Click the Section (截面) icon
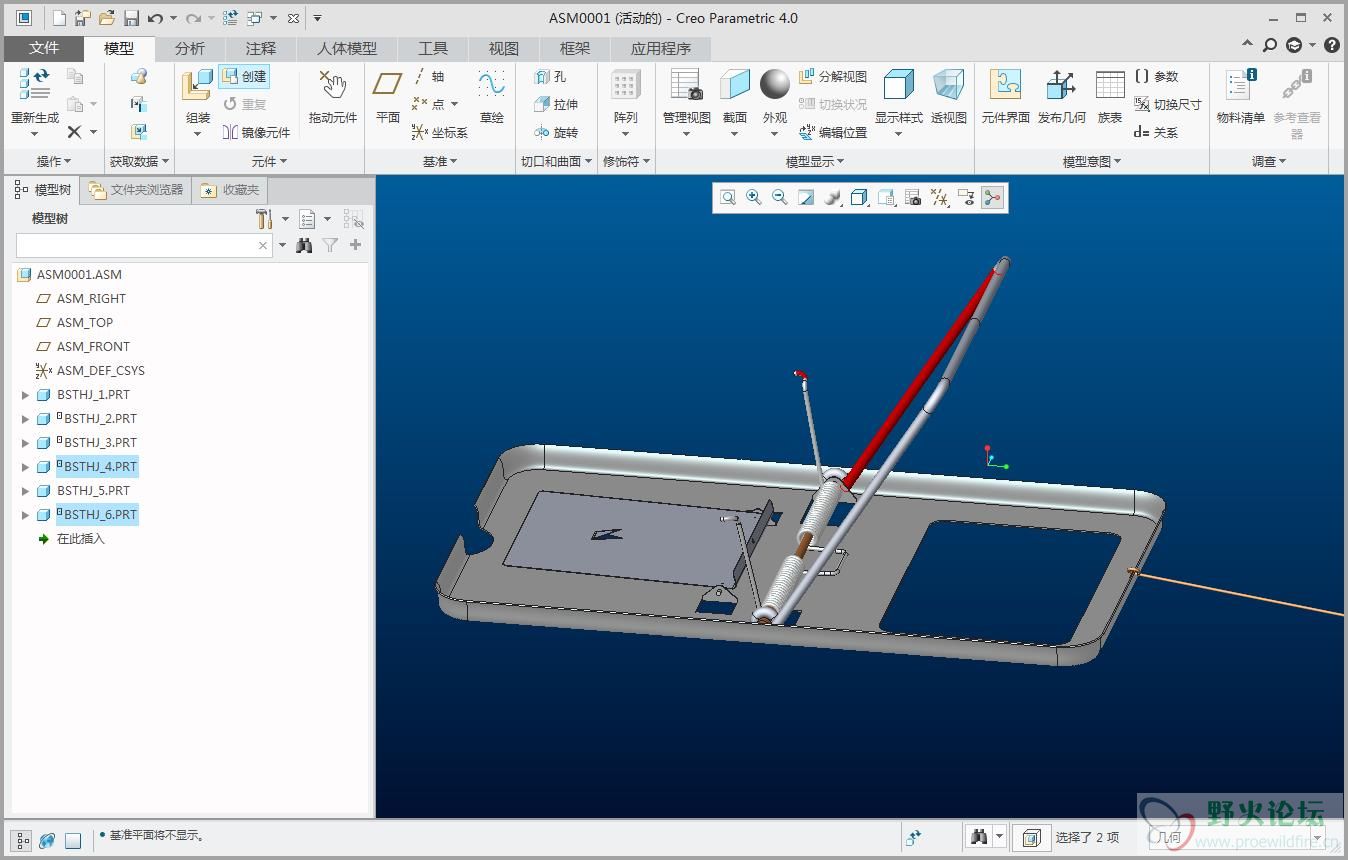Viewport: 1348px width, 860px height. (735, 85)
